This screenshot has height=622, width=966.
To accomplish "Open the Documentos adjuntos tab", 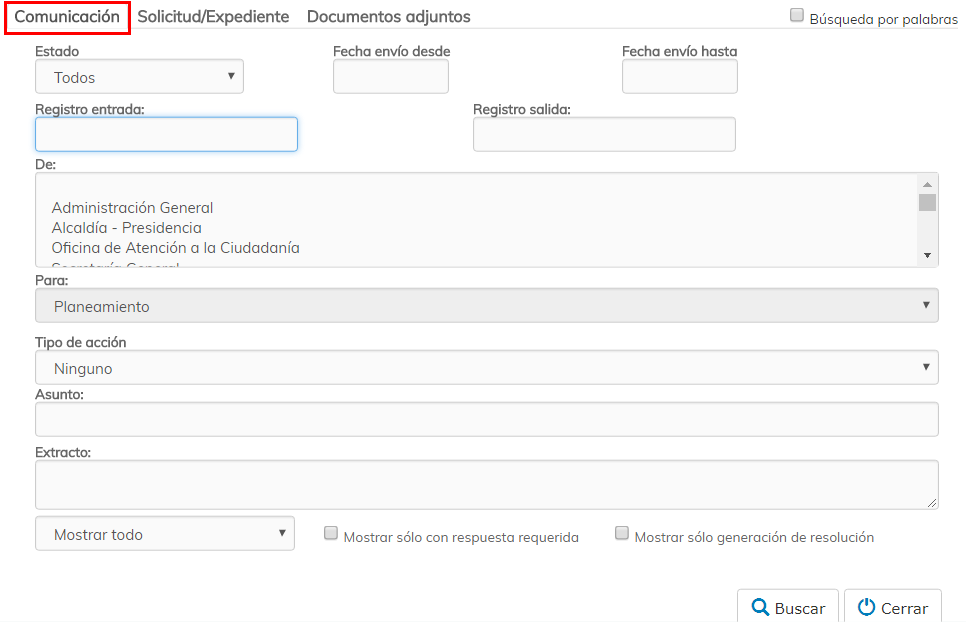I will pyautogui.click(x=388, y=17).
